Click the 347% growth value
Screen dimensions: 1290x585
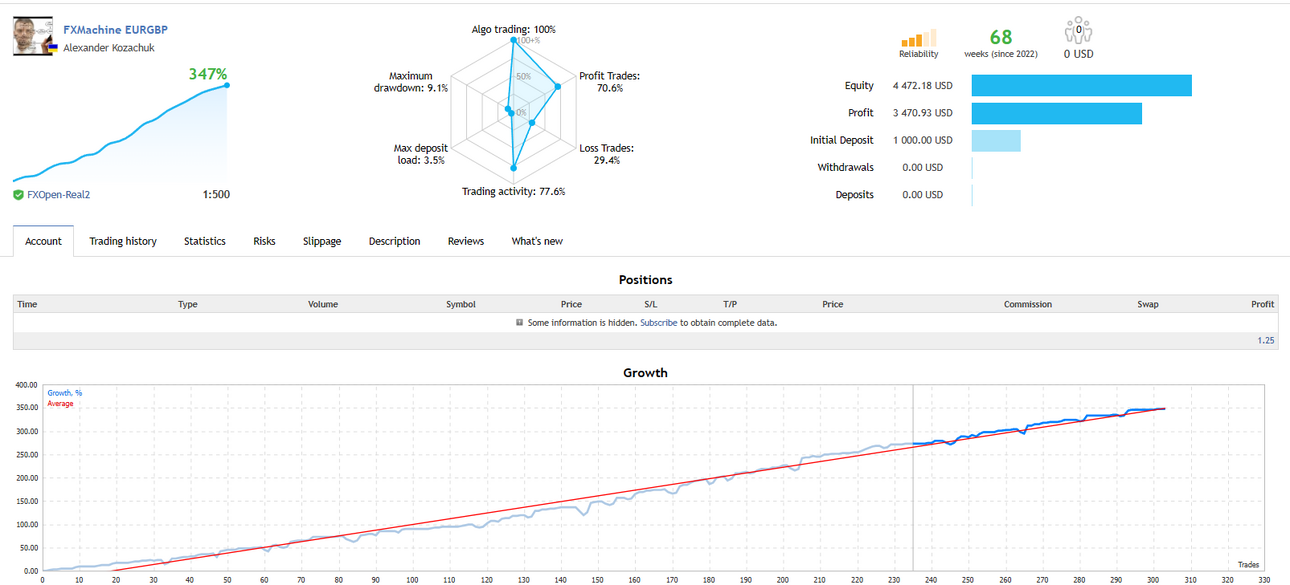pyautogui.click(x=208, y=74)
